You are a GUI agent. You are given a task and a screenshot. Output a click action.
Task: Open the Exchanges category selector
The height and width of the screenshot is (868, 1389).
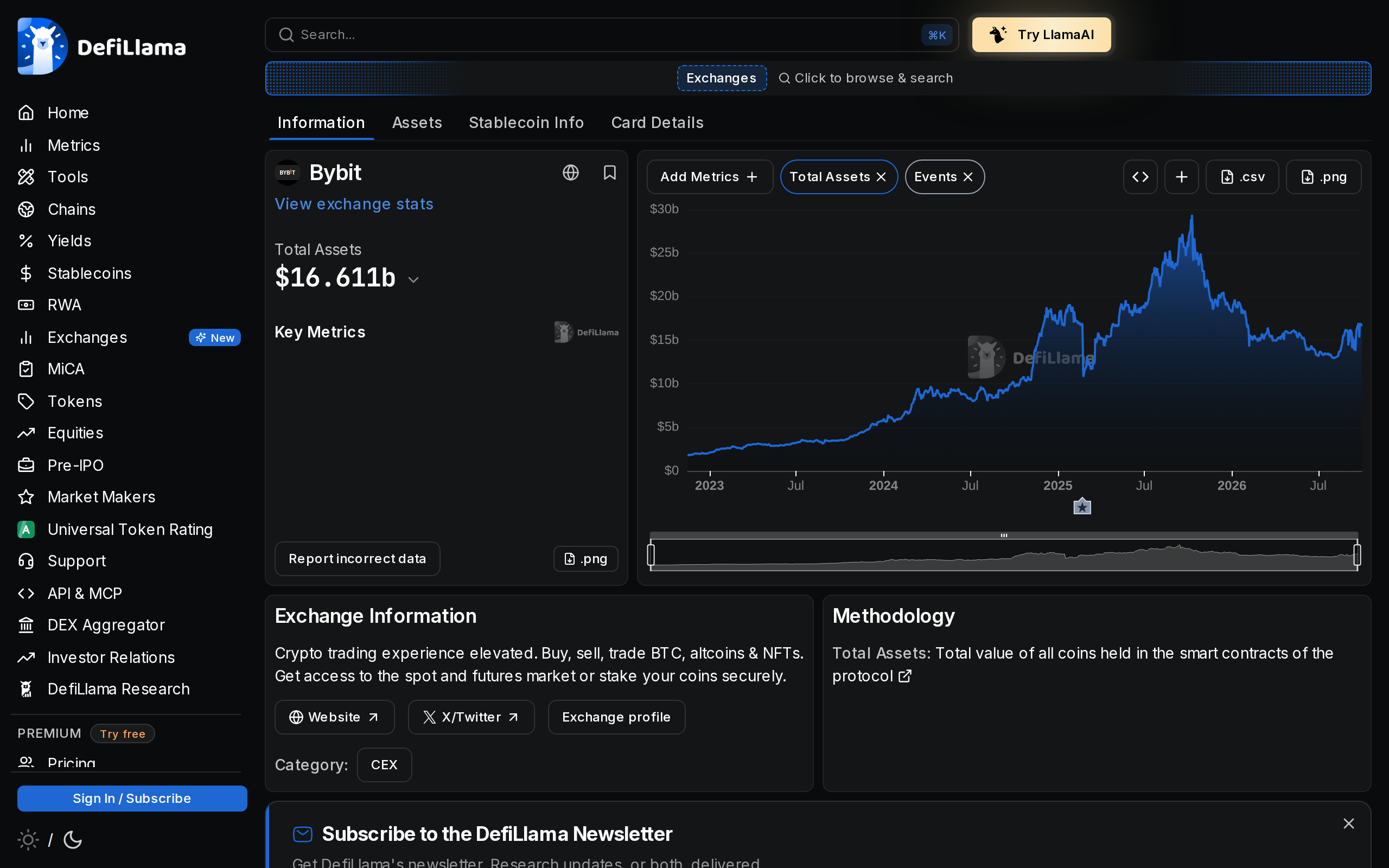[x=722, y=78]
